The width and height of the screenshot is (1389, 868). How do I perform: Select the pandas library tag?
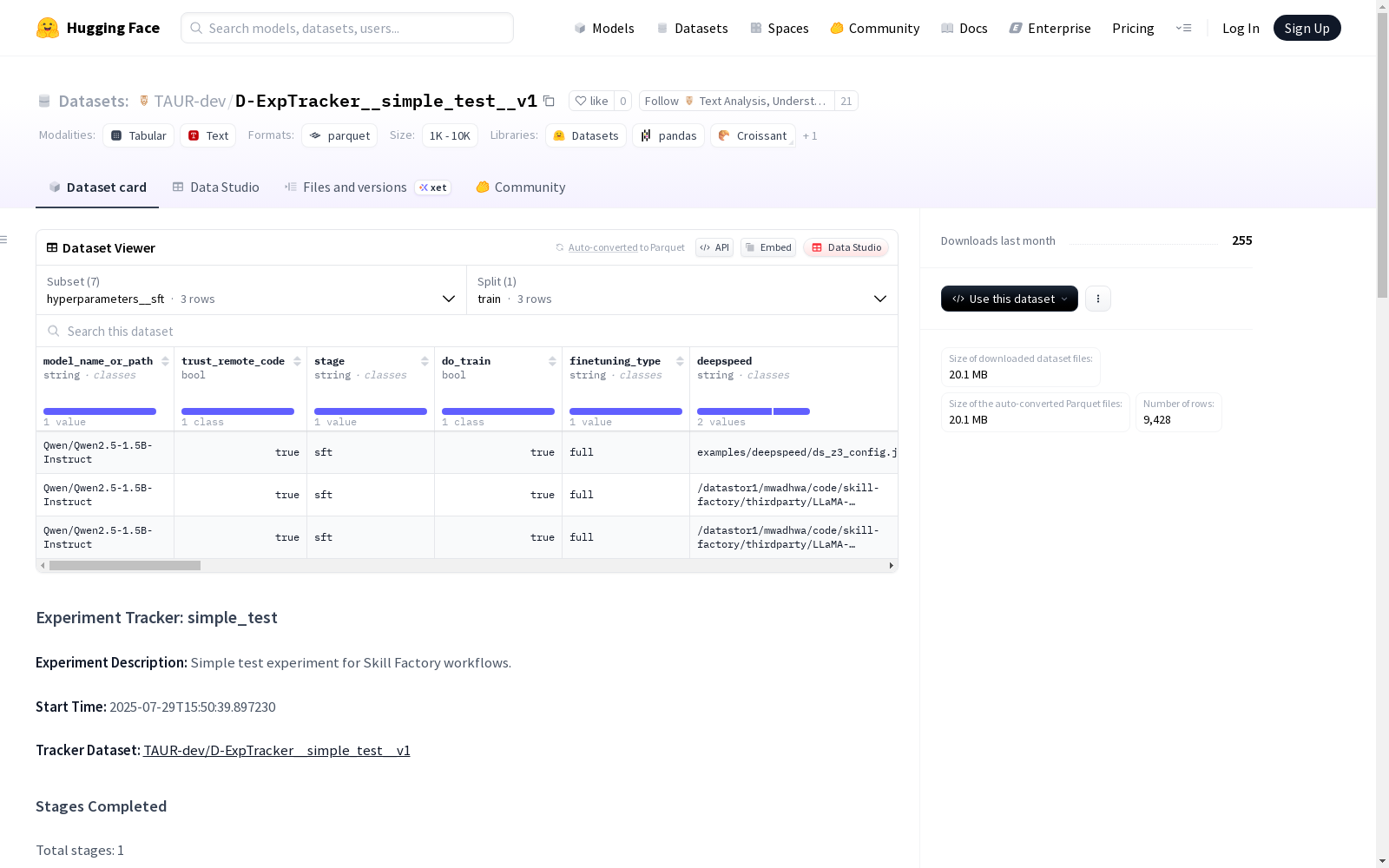click(668, 135)
